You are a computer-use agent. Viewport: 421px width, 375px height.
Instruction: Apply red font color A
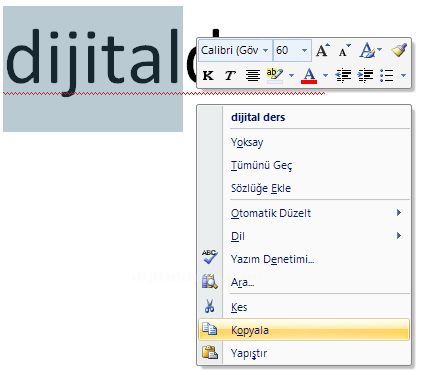point(309,76)
